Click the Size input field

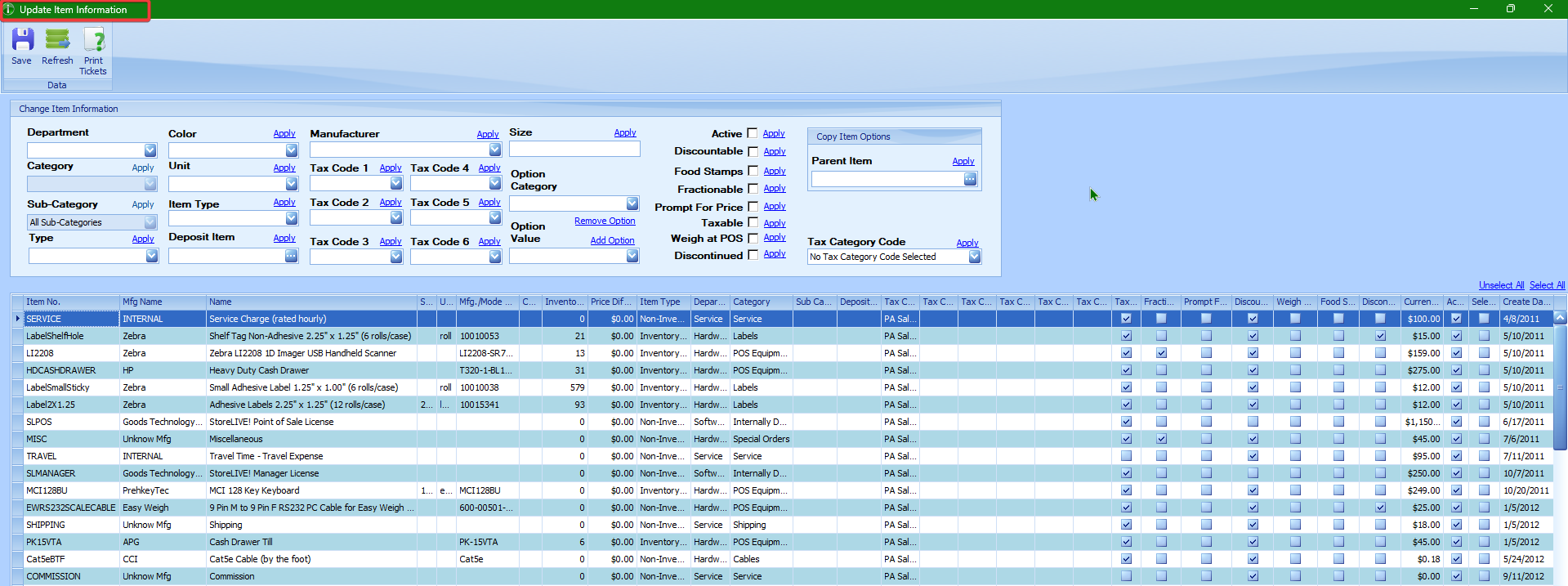tap(574, 149)
